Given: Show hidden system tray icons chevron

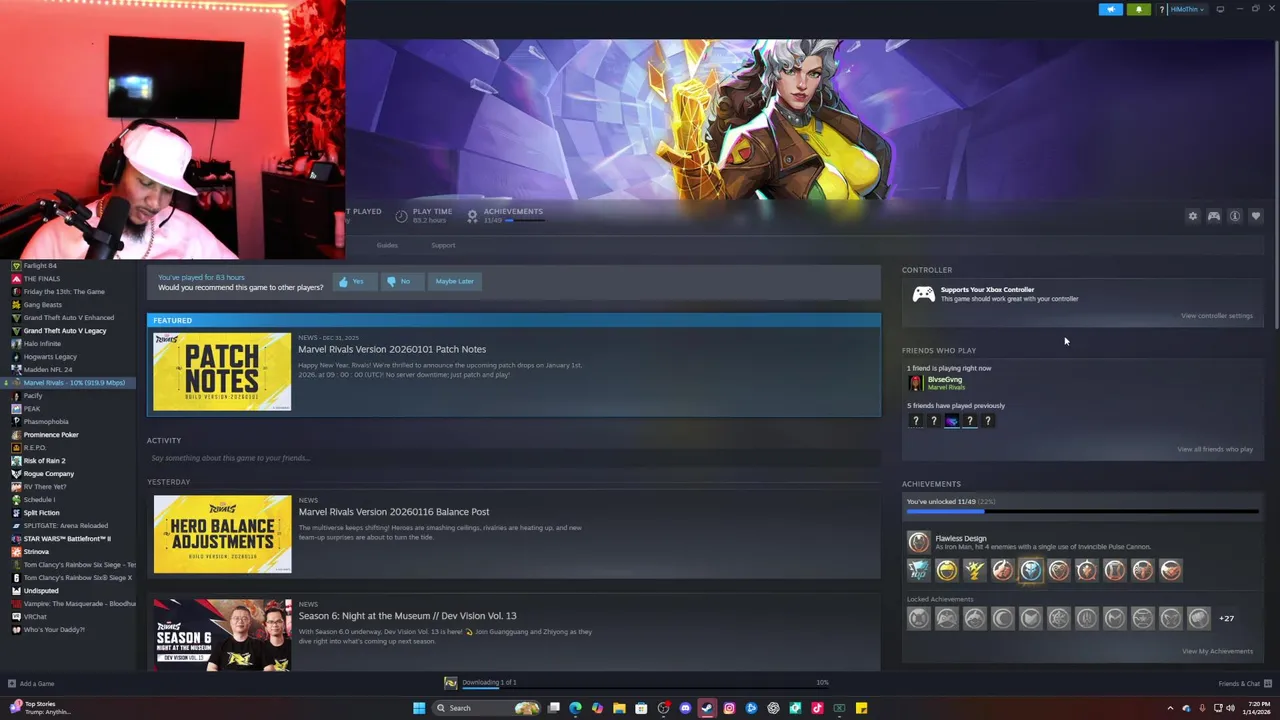Looking at the screenshot, I should click(x=1170, y=708).
